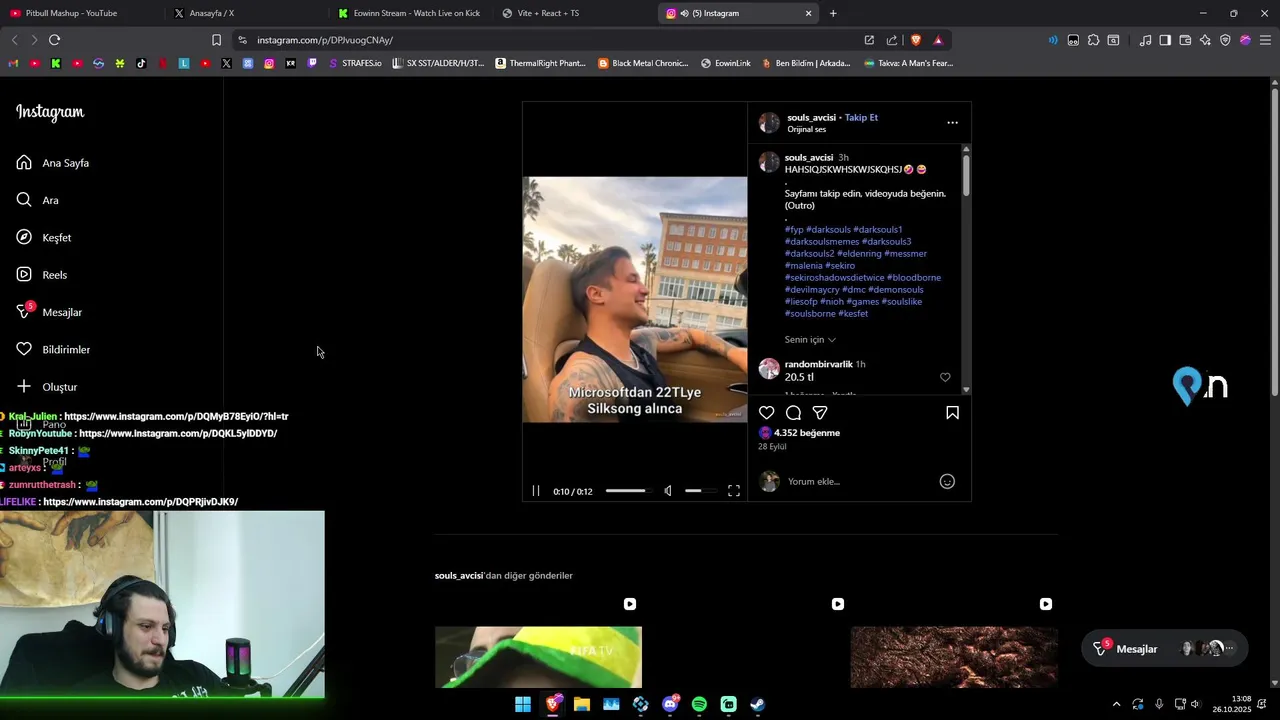Share the post via paper plane icon
The width and height of the screenshot is (1280, 720).
click(820, 413)
